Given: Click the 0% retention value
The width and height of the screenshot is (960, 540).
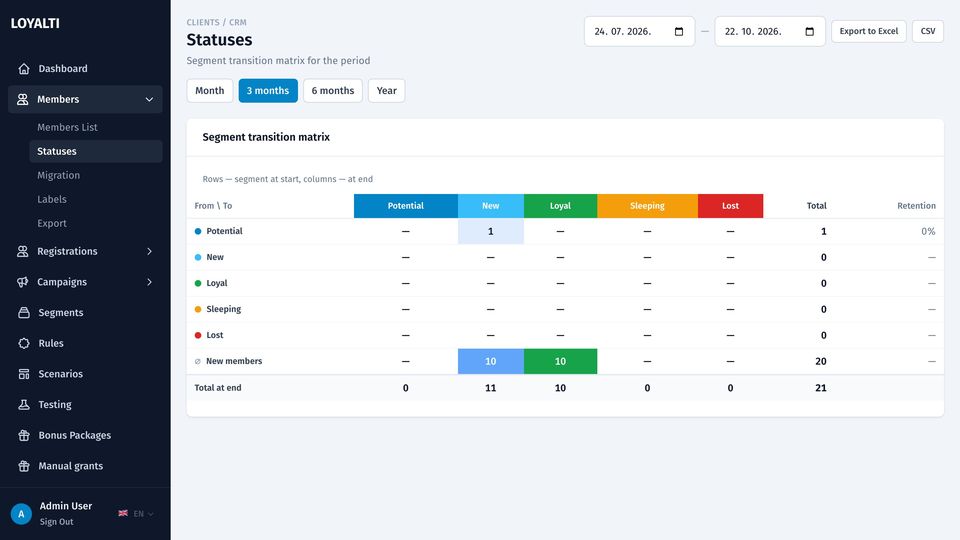Looking at the screenshot, I should pos(928,231).
